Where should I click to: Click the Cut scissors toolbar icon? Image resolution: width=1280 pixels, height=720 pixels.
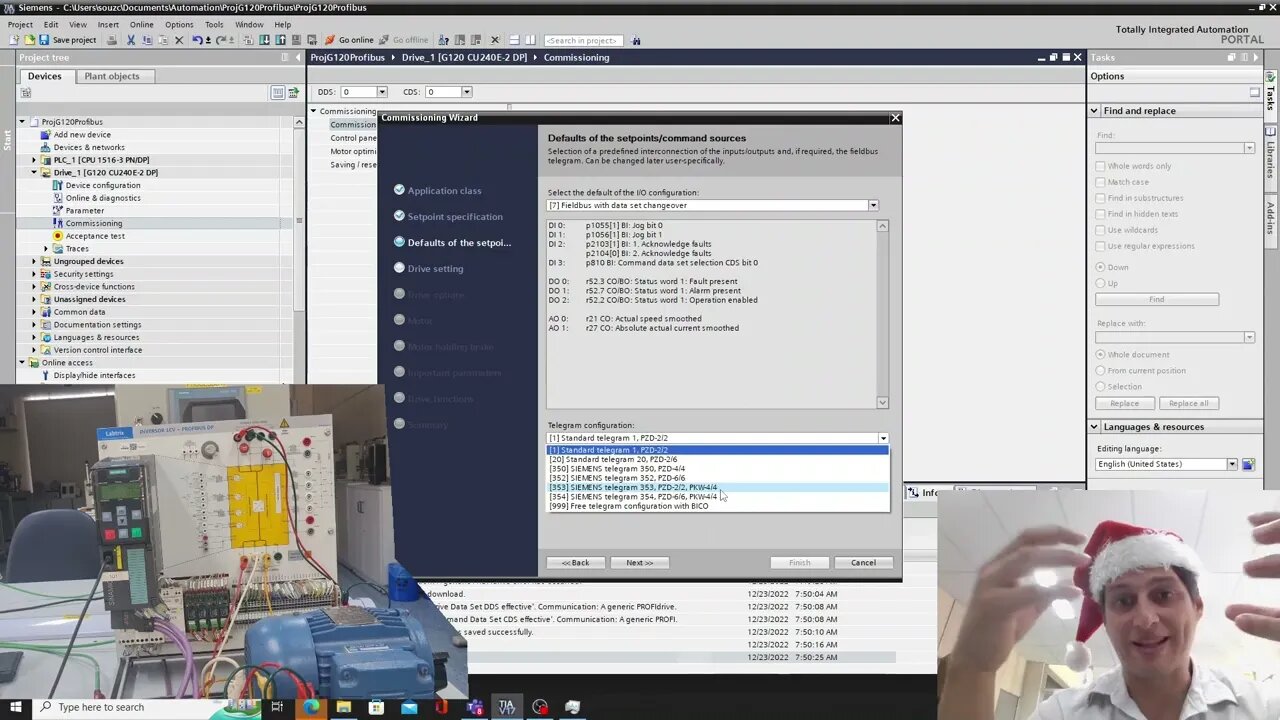(x=130, y=40)
